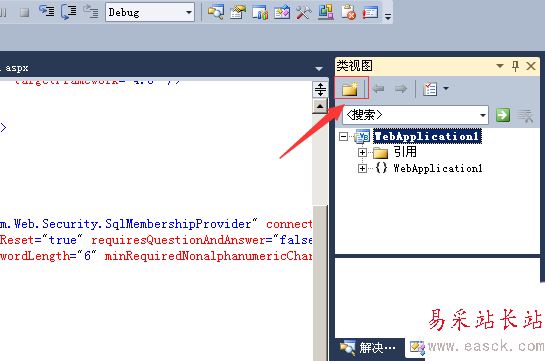The height and width of the screenshot is (361, 545).
Task: Switch to the .aspx document tab
Action: click(15, 68)
